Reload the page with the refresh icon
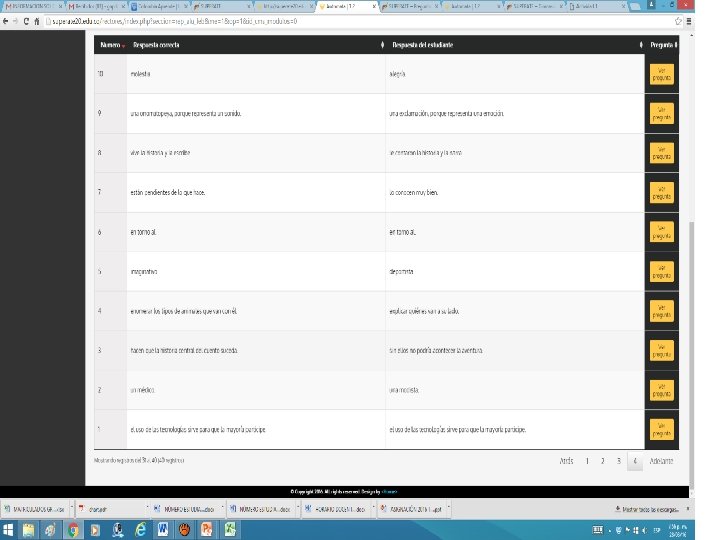The image size is (720, 540). pos(26,21)
